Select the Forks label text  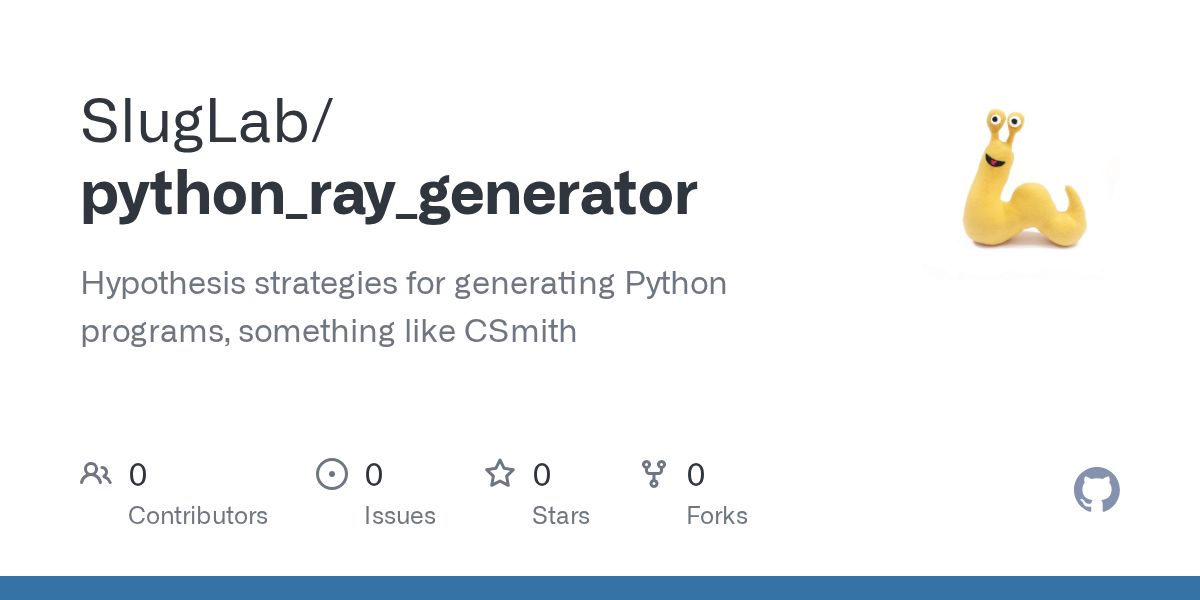coord(717,516)
